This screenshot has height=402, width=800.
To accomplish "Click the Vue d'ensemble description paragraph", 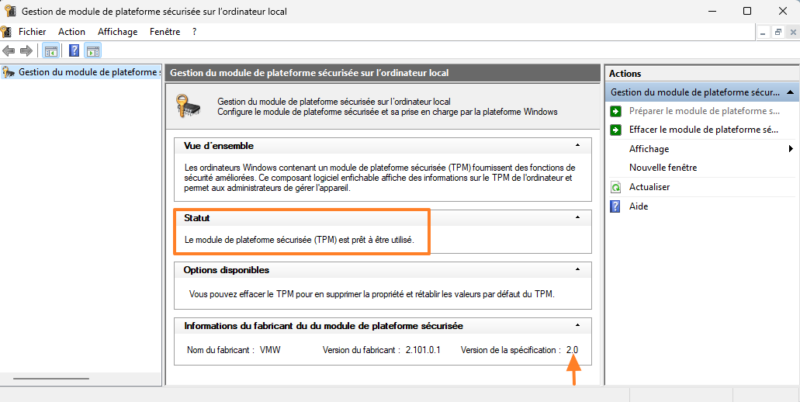I will tap(380, 177).
